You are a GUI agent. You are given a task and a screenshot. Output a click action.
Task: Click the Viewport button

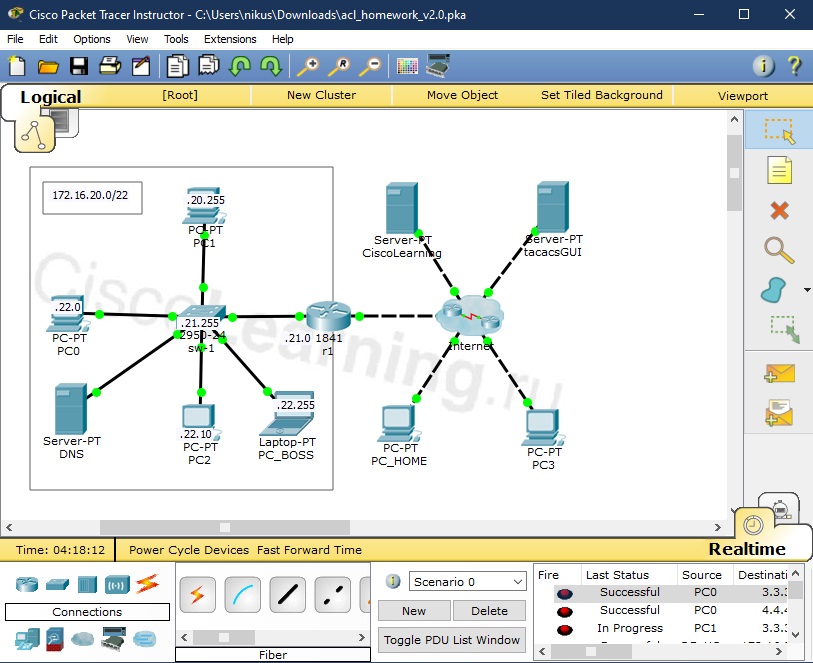point(742,95)
